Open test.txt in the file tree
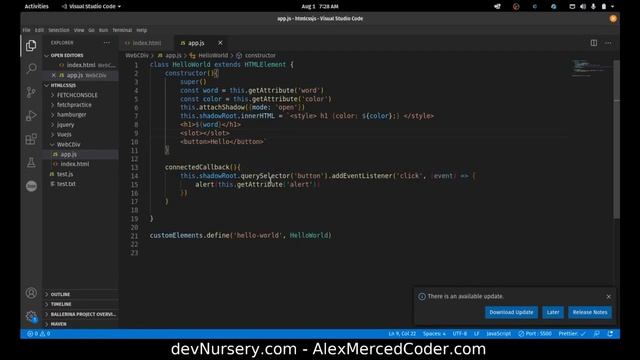Image resolution: width=640 pixels, height=360 pixels. pyautogui.click(x=66, y=184)
